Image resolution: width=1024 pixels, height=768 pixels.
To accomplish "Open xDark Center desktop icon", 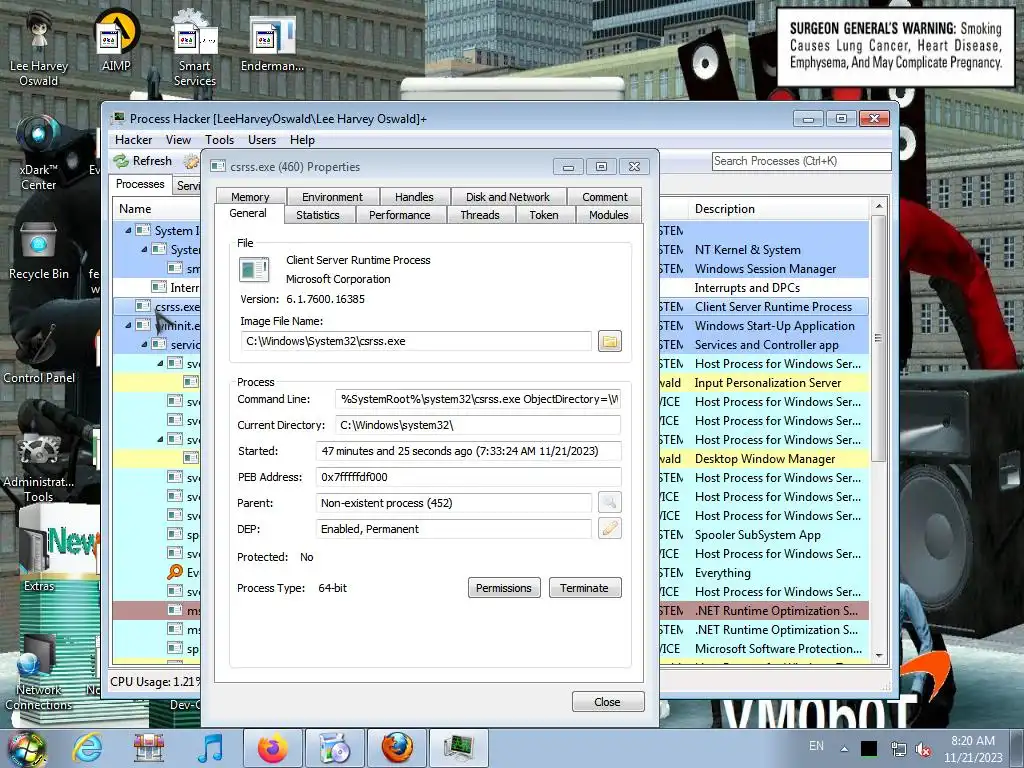I will pos(39,153).
